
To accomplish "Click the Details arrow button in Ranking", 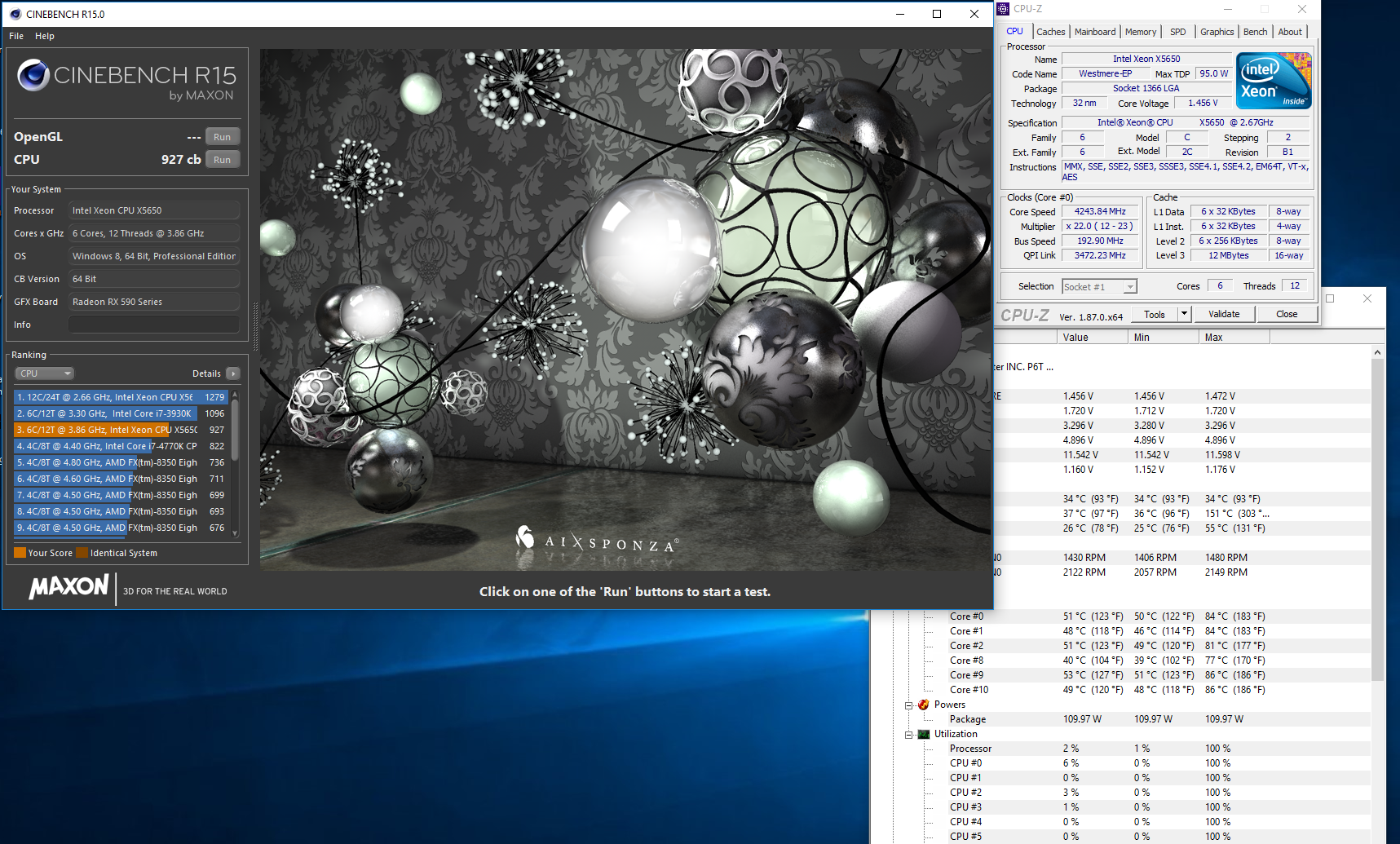I will point(233,373).
